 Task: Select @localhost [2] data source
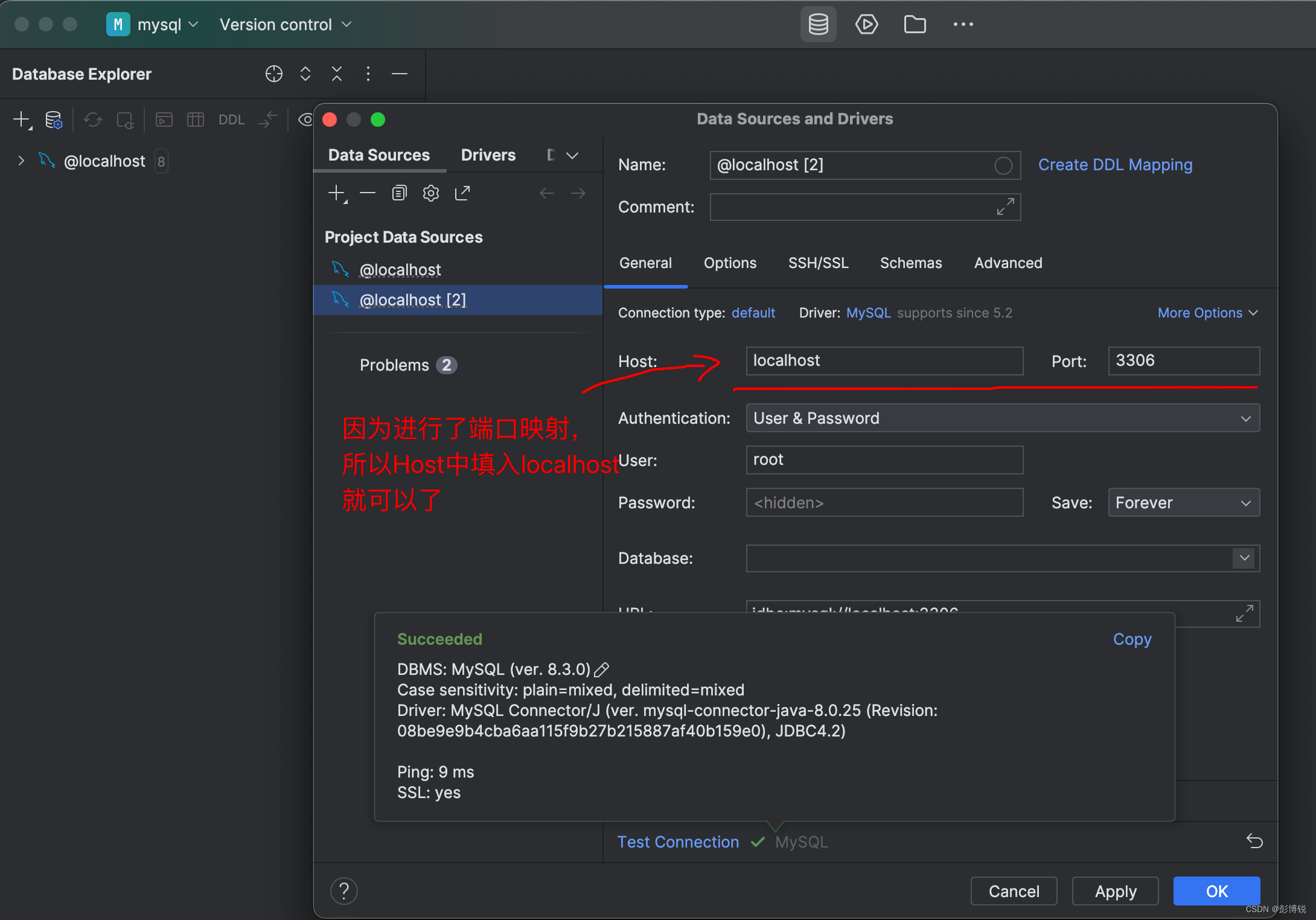click(458, 300)
